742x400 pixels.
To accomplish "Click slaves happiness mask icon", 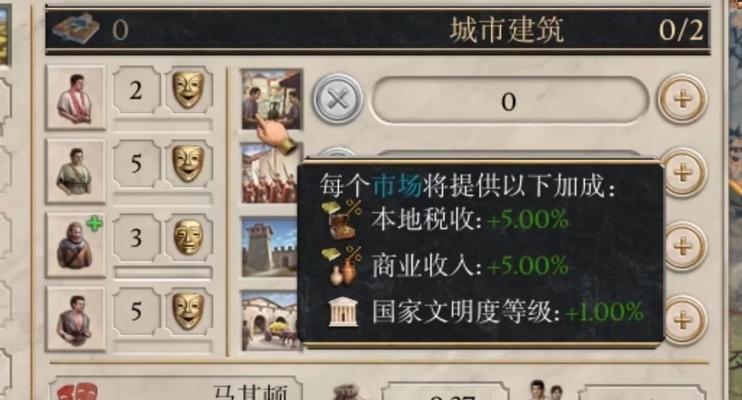I will click(188, 311).
